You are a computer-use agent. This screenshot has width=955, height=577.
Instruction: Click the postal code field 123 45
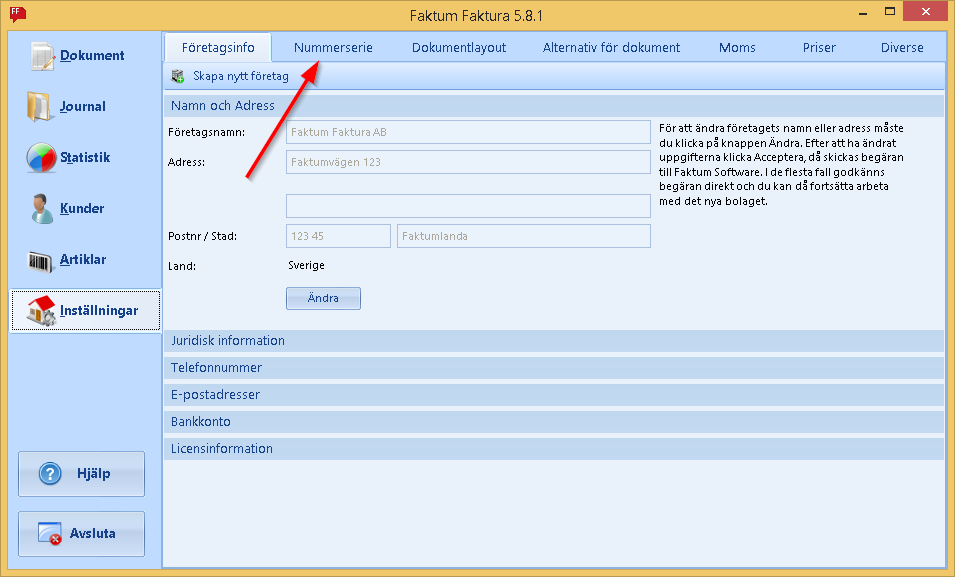click(338, 236)
